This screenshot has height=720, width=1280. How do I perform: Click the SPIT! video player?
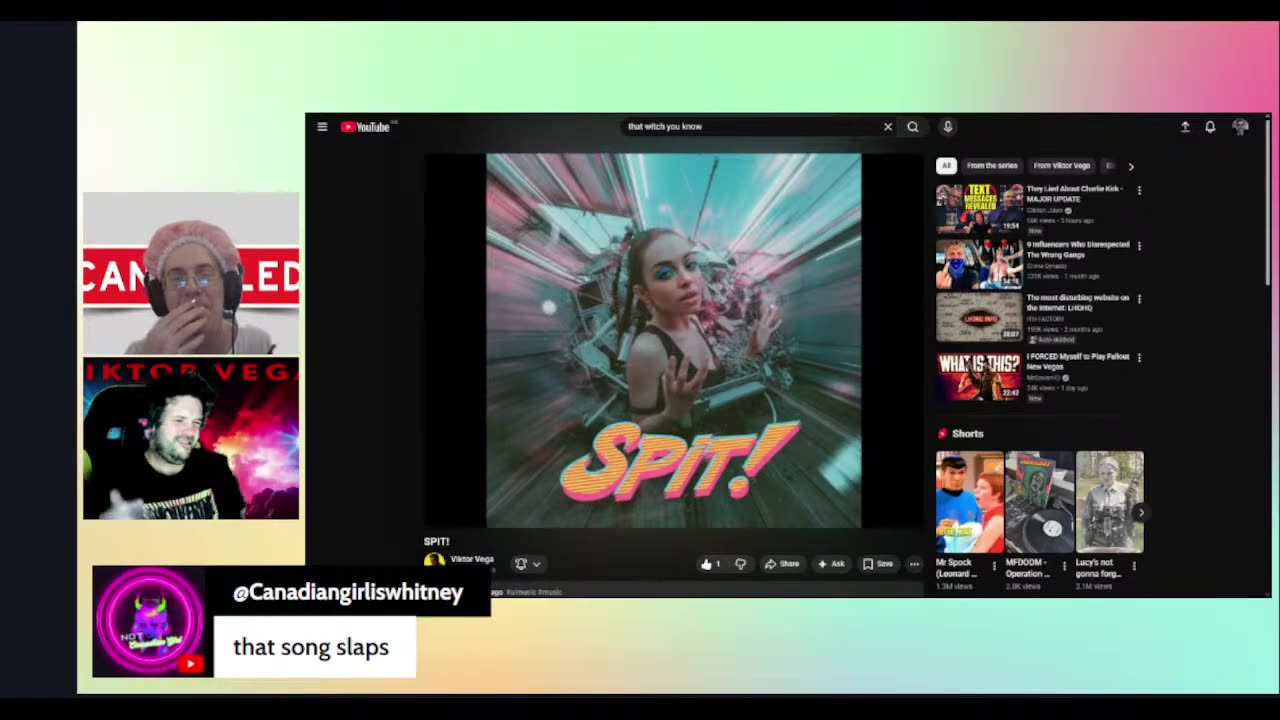tap(673, 340)
